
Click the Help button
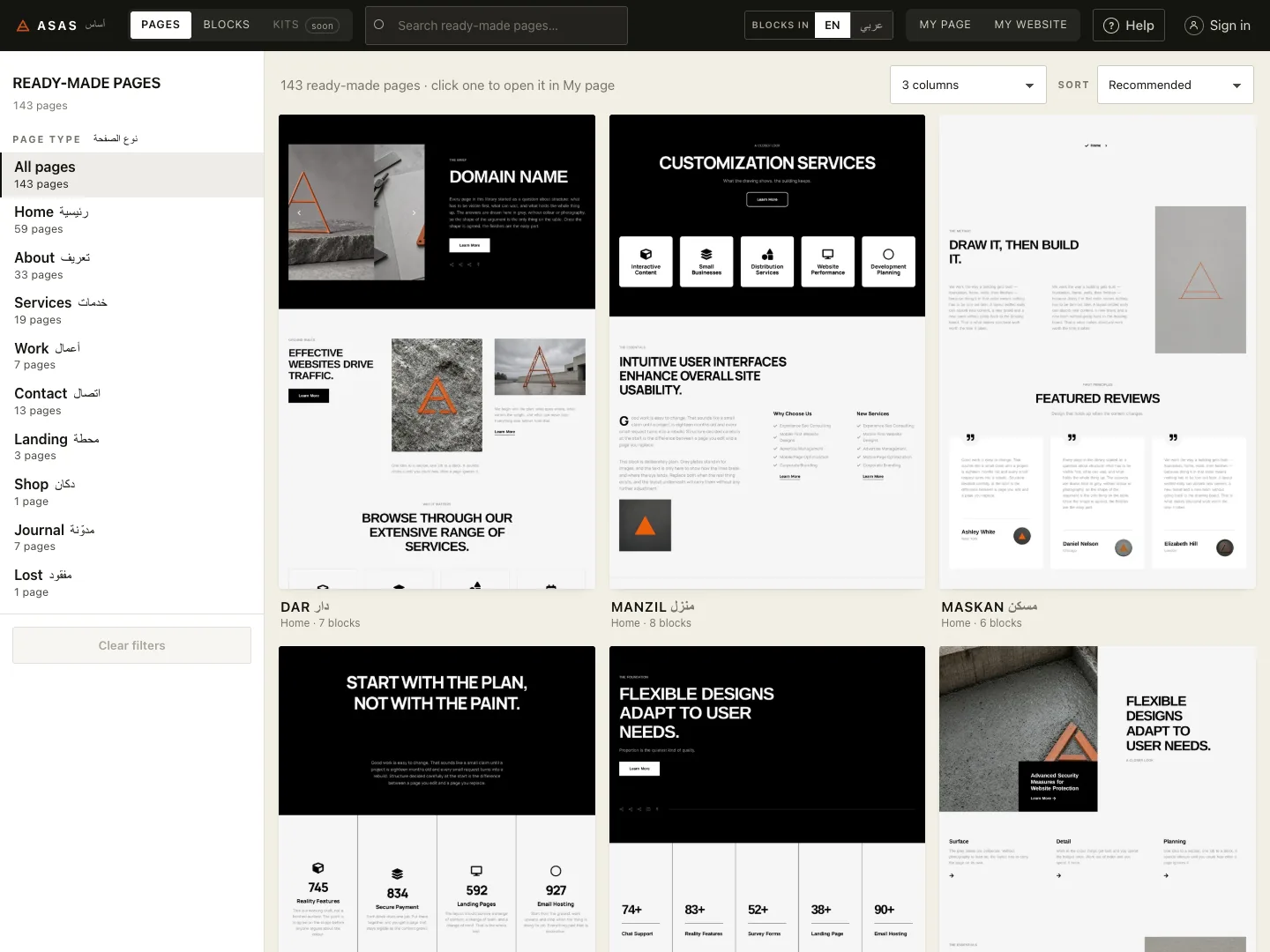point(1129,26)
